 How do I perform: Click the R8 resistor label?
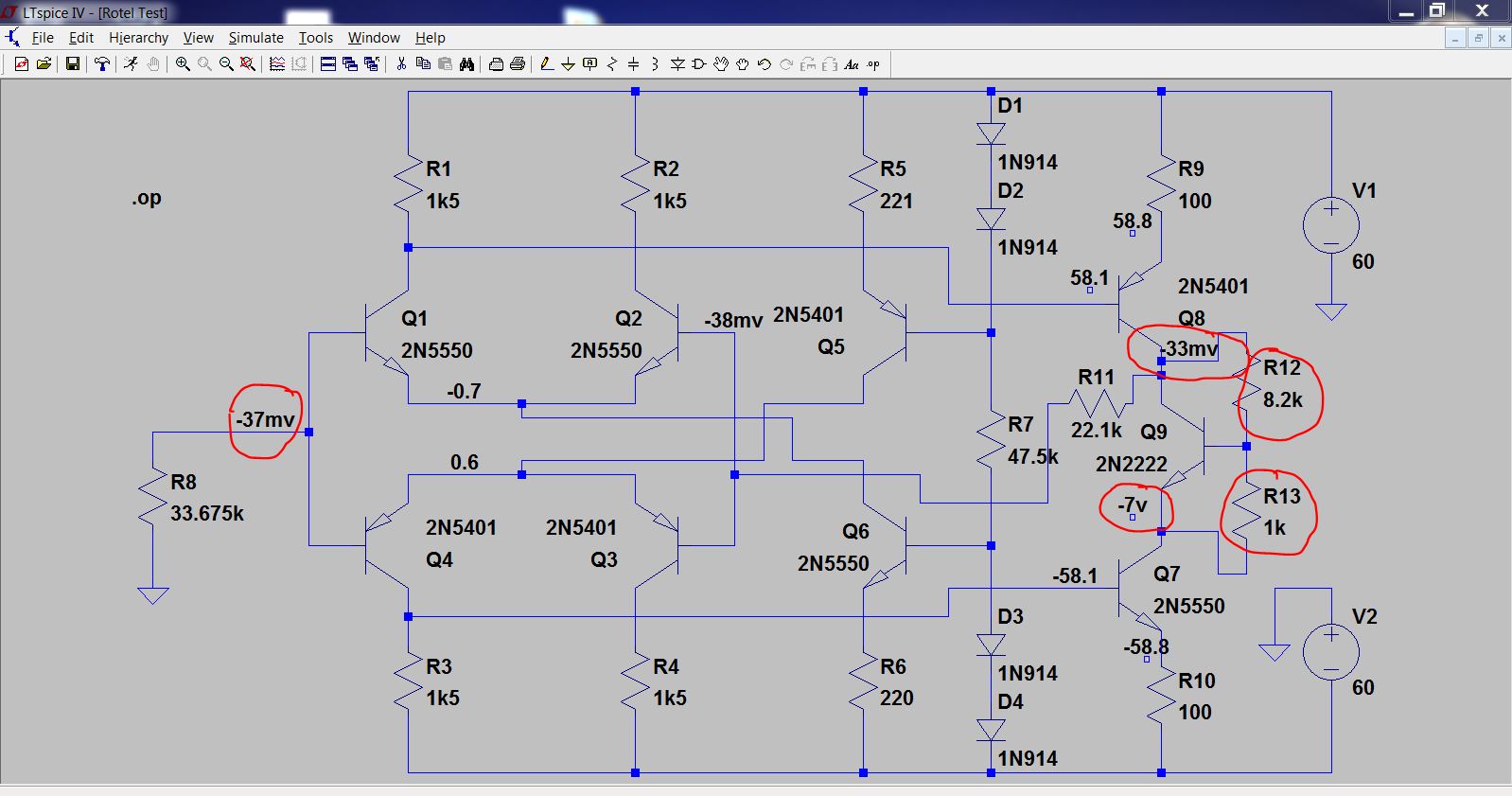(184, 482)
